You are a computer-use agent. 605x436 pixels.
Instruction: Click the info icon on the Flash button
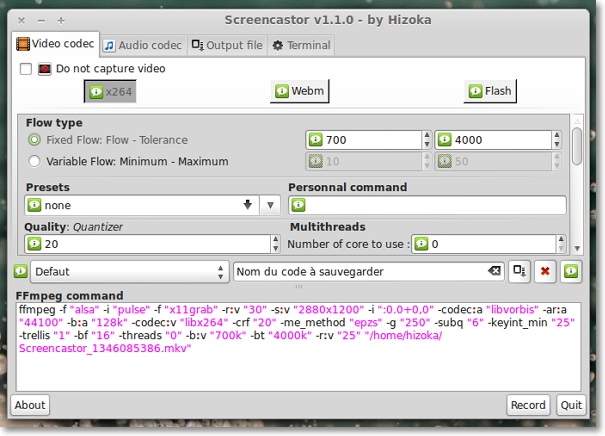[475, 91]
